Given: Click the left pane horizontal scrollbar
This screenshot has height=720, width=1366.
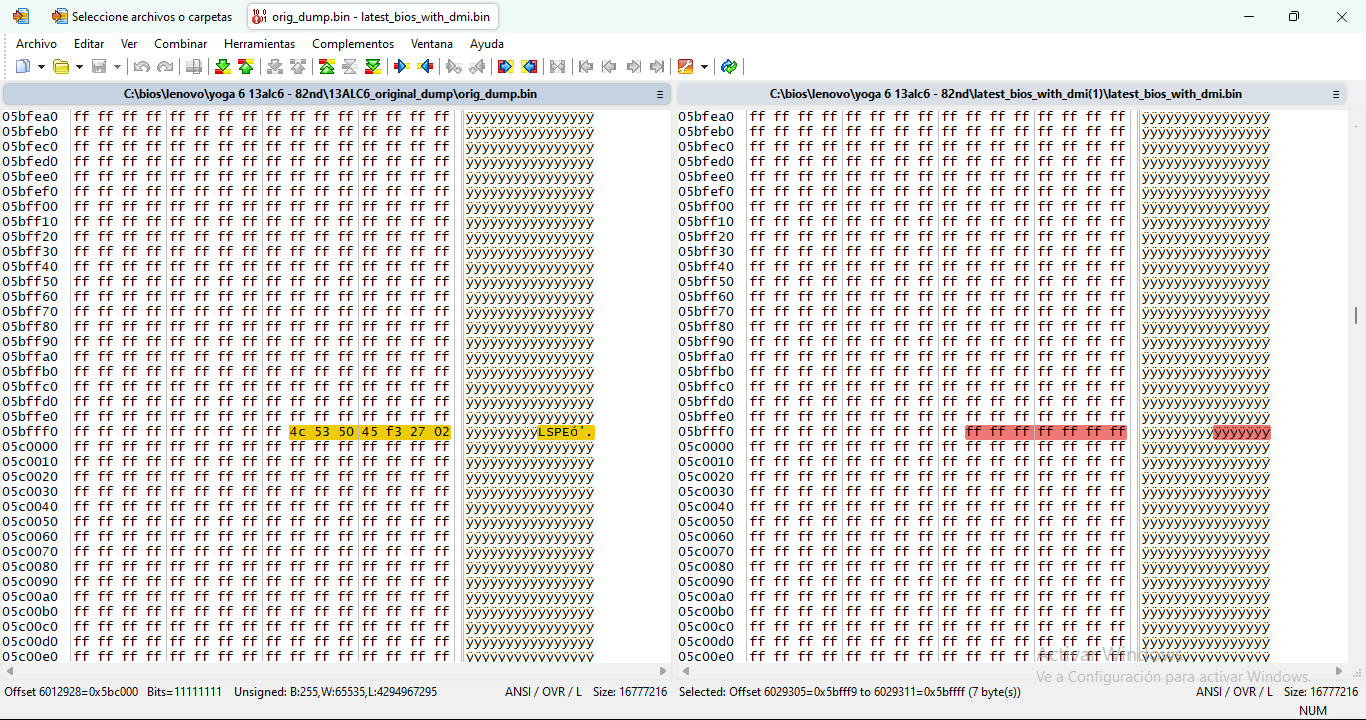Looking at the screenshot, I should click(x=335, y=671).
